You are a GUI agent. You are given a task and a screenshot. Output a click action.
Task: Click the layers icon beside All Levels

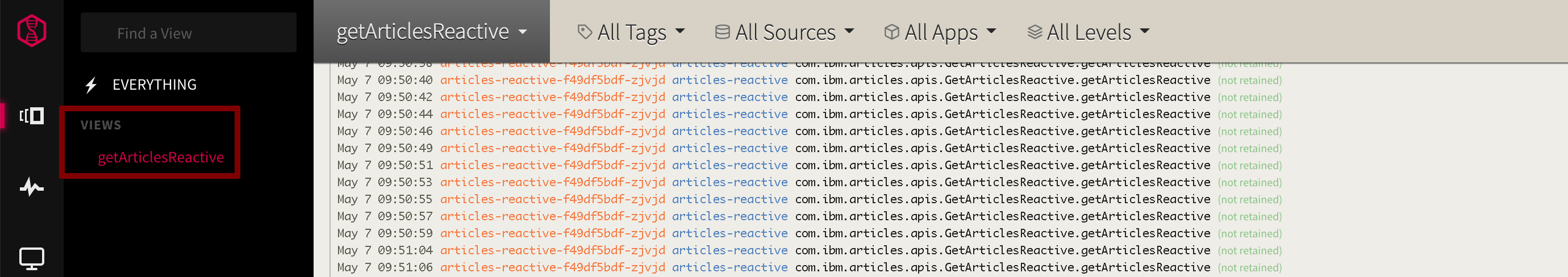[x=1034, y=32]
